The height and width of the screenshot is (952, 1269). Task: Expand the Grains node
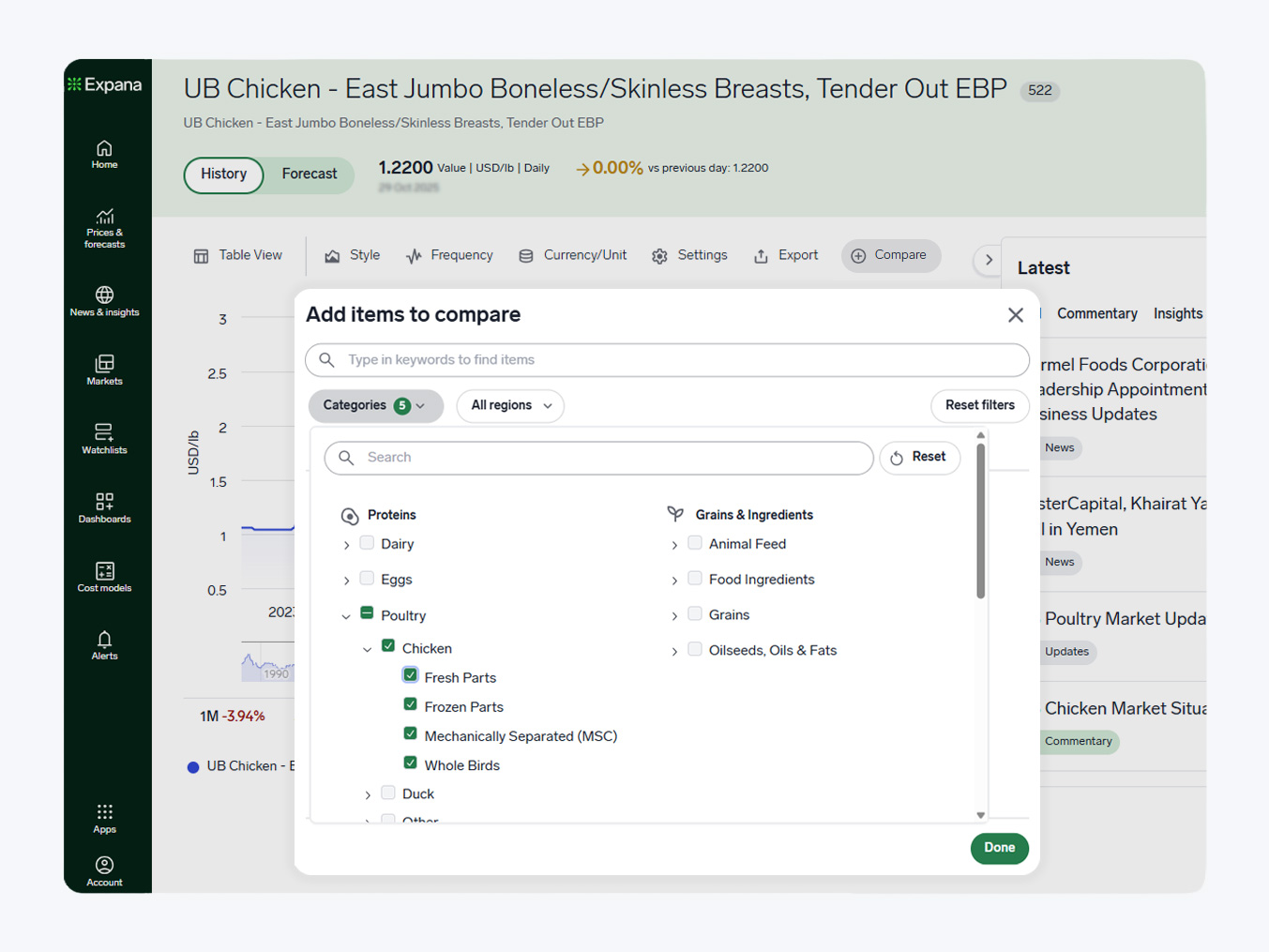click(674, 616)
